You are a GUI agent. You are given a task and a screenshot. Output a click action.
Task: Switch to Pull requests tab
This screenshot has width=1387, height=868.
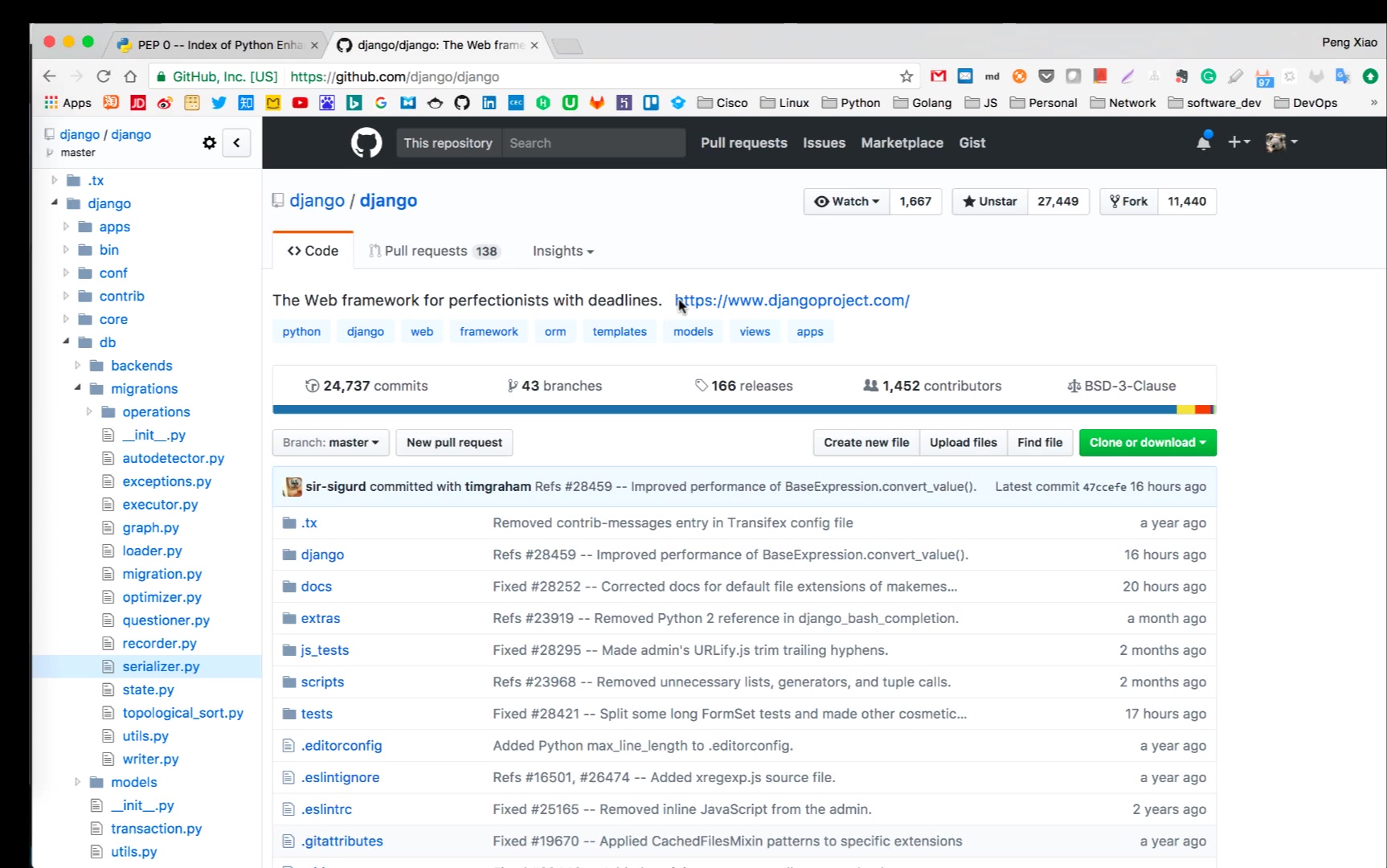pos(433,251)
